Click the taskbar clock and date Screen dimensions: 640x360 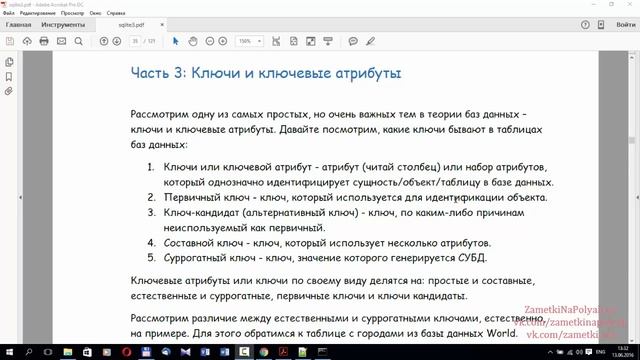[623, 352]
